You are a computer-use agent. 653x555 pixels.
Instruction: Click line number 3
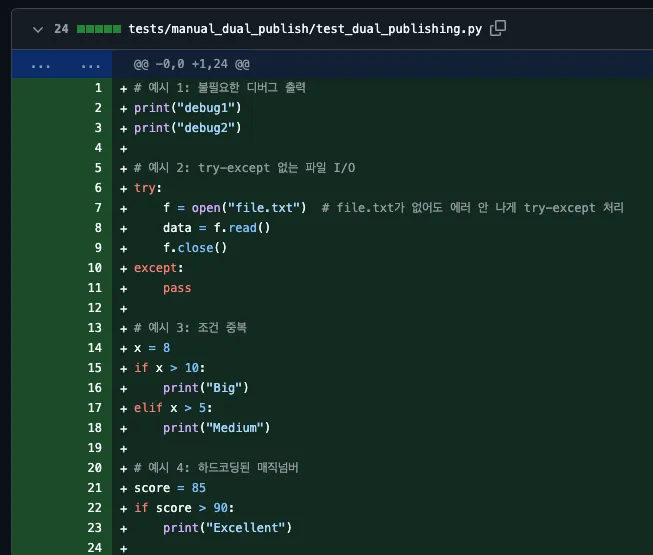point(98,128)
